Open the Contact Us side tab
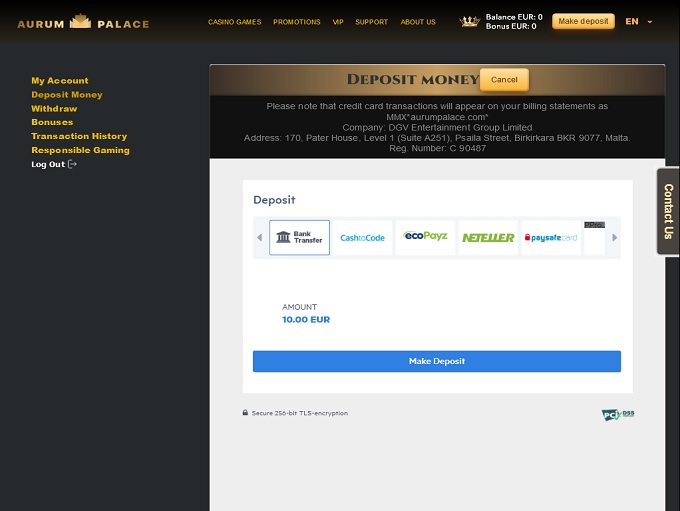The height and width of the screenshot is (511, 680). [x=668, y=211]
